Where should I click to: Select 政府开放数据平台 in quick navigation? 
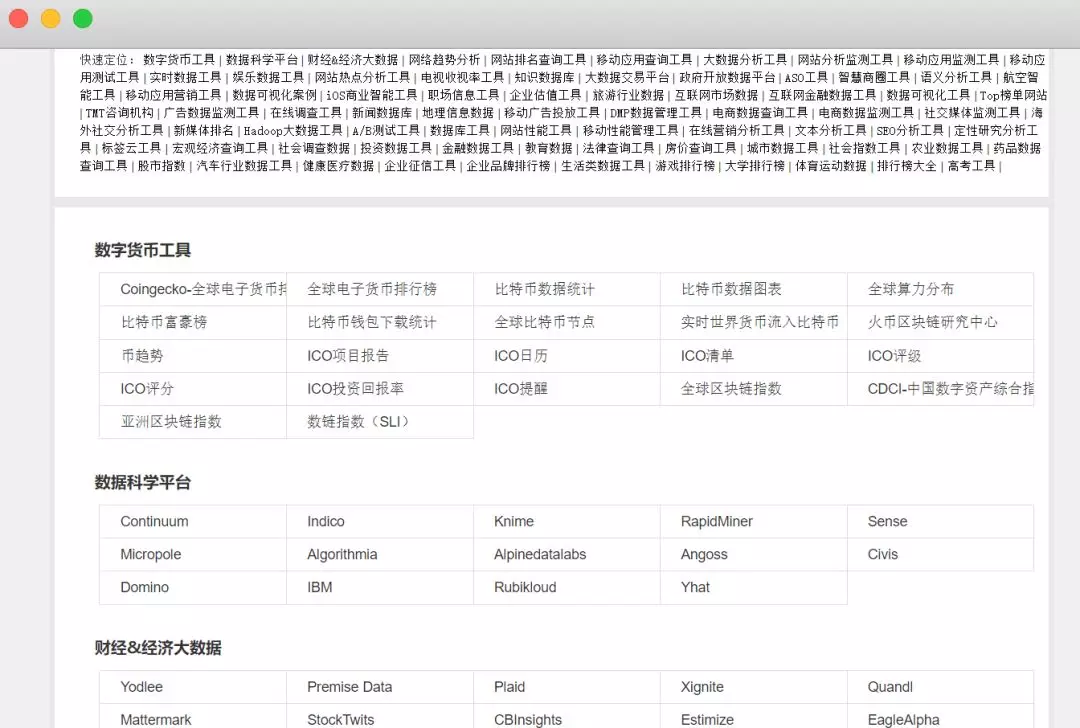(x=727, y=77)
